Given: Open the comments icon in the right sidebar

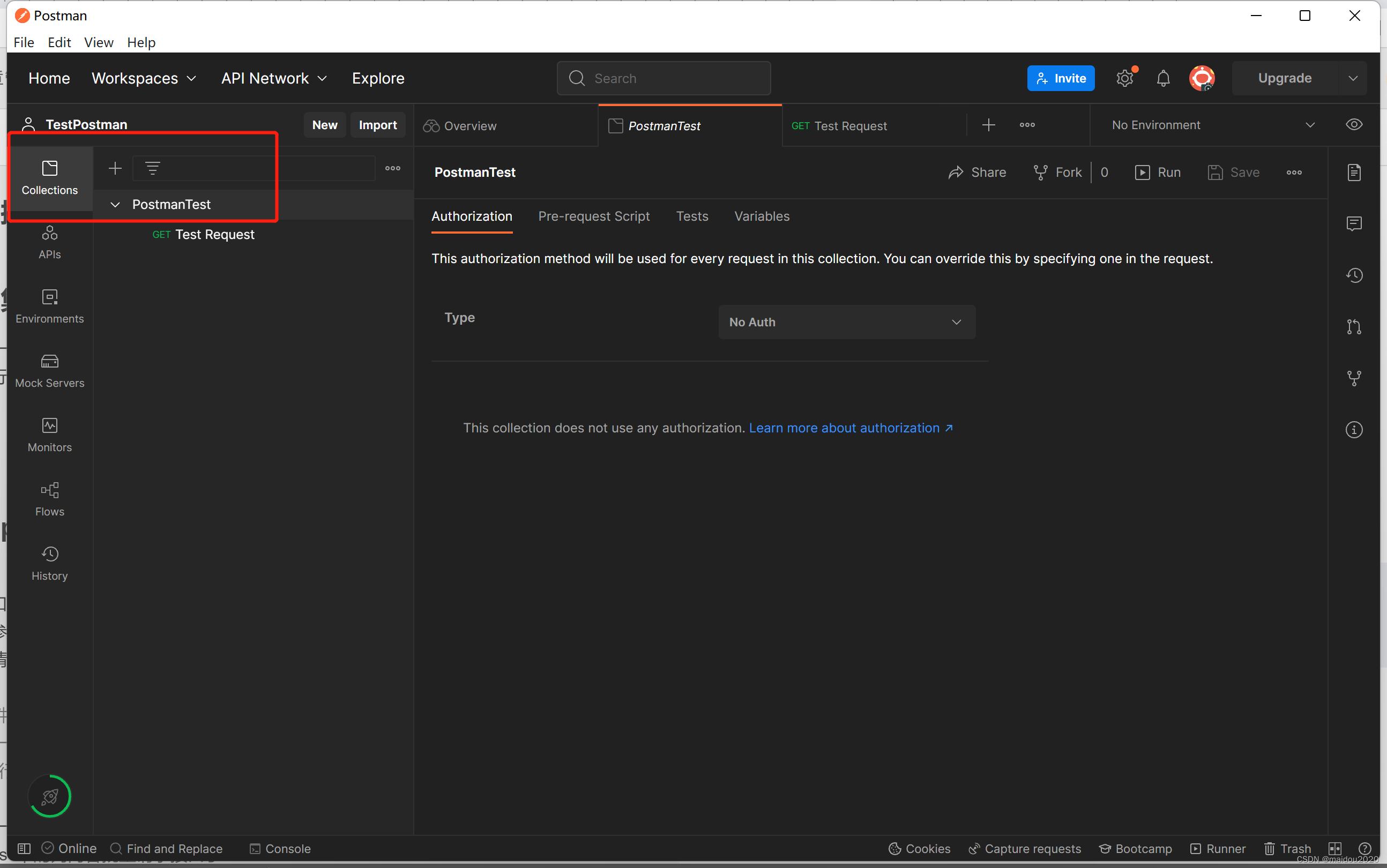Looking at the screenshot, I should tap(1354, 223).
